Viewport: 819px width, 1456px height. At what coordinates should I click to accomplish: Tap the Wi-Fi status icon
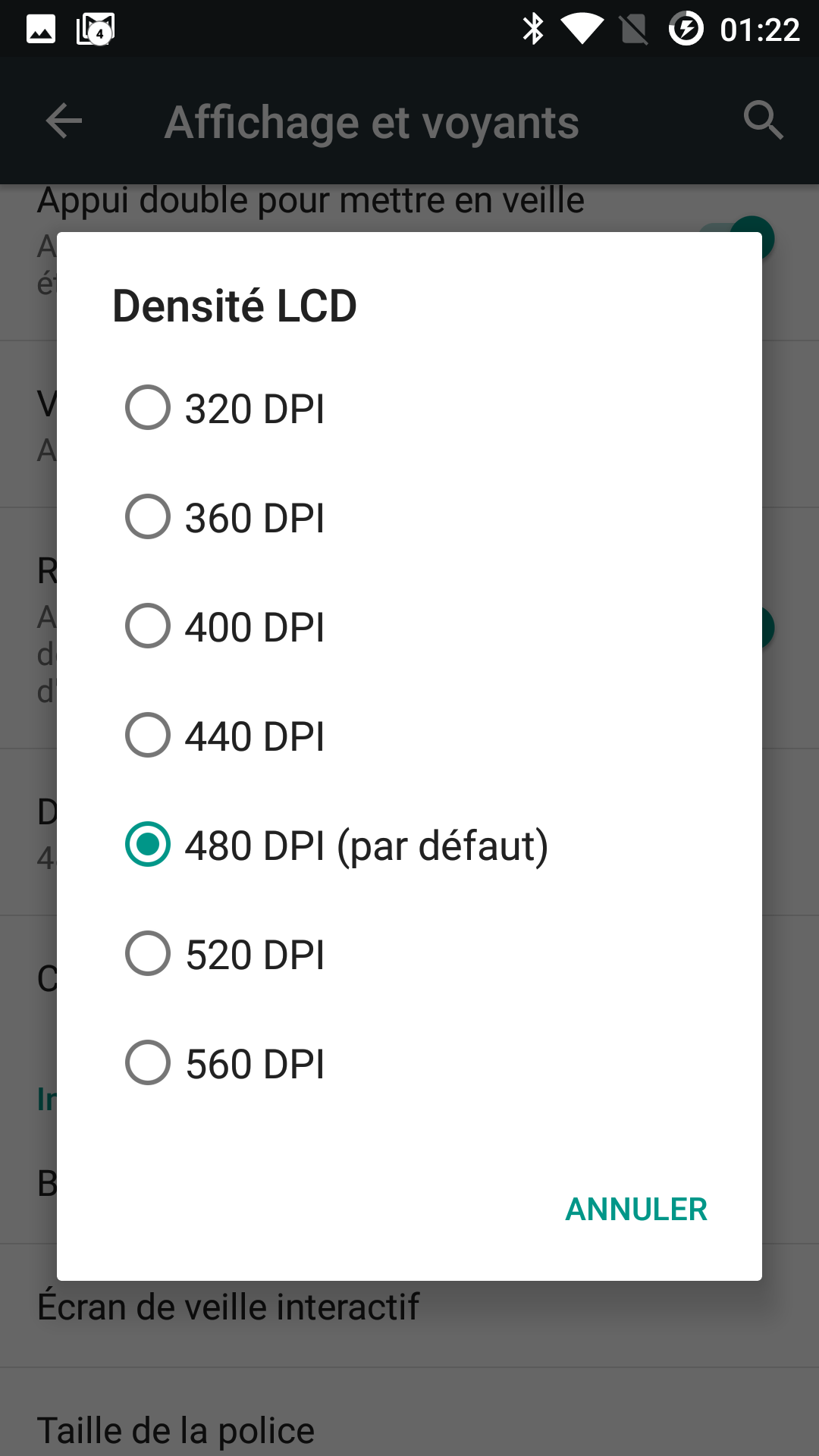coord(582,30)
